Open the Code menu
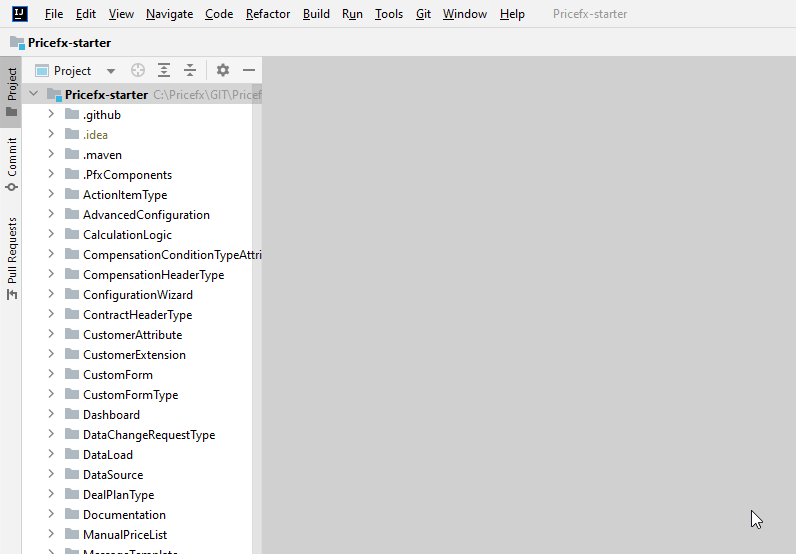This screenshot has width=796, height=554. [219, 14]
